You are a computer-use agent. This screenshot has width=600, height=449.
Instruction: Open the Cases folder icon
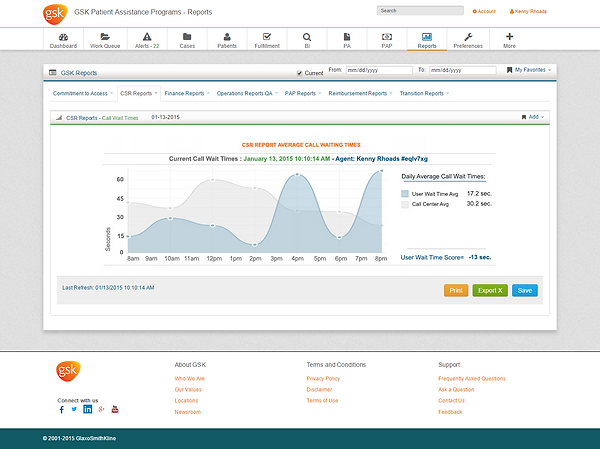(x=187, y=37)
